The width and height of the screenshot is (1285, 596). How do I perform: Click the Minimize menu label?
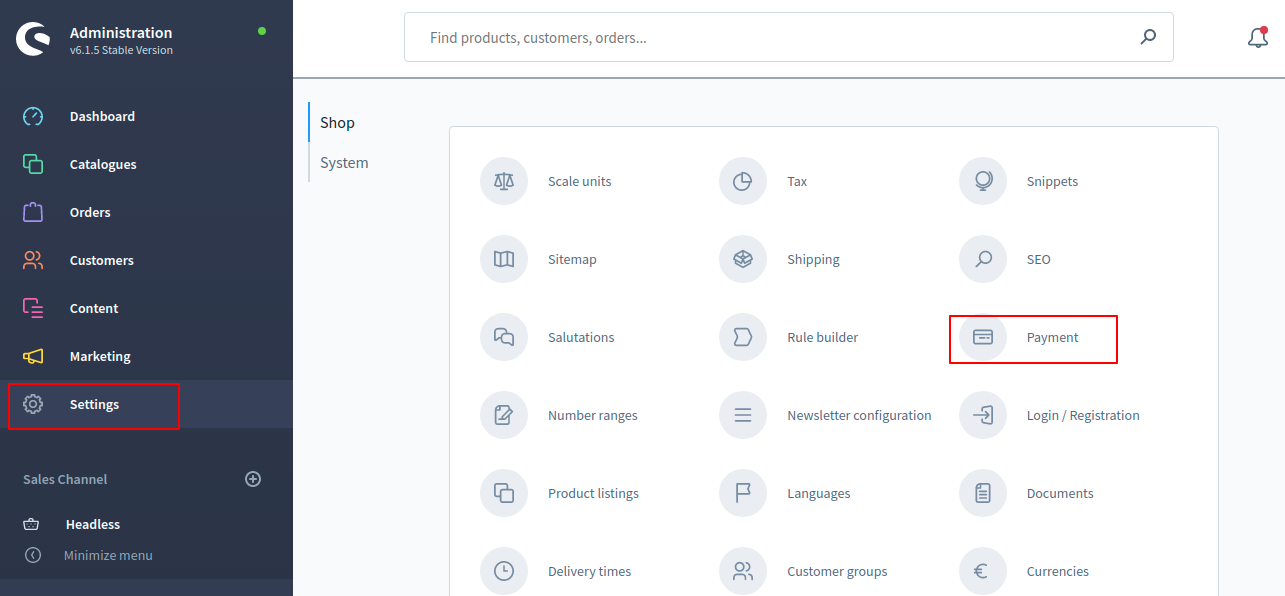[x=108, y=555]
